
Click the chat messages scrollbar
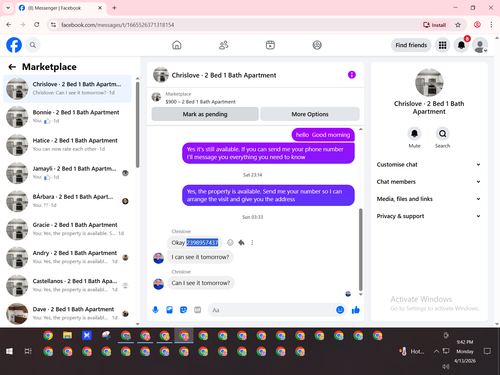[360, 249]
